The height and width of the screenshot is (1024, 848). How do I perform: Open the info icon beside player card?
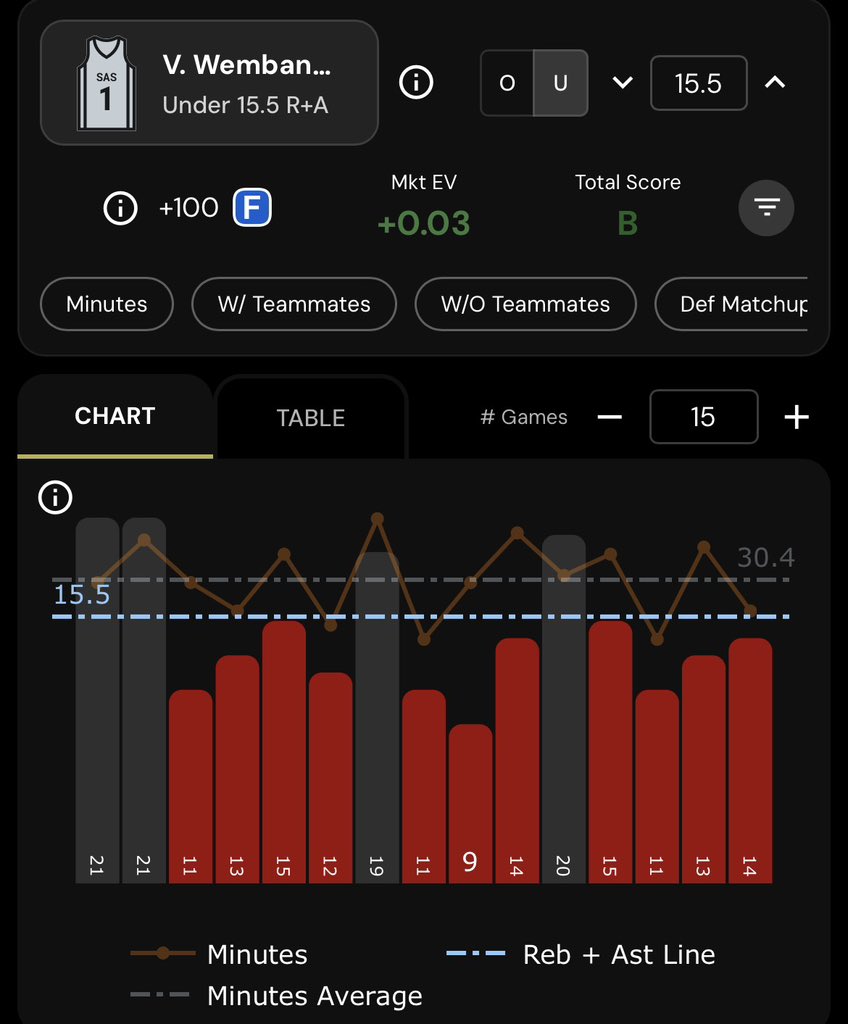tap(416, 82)
